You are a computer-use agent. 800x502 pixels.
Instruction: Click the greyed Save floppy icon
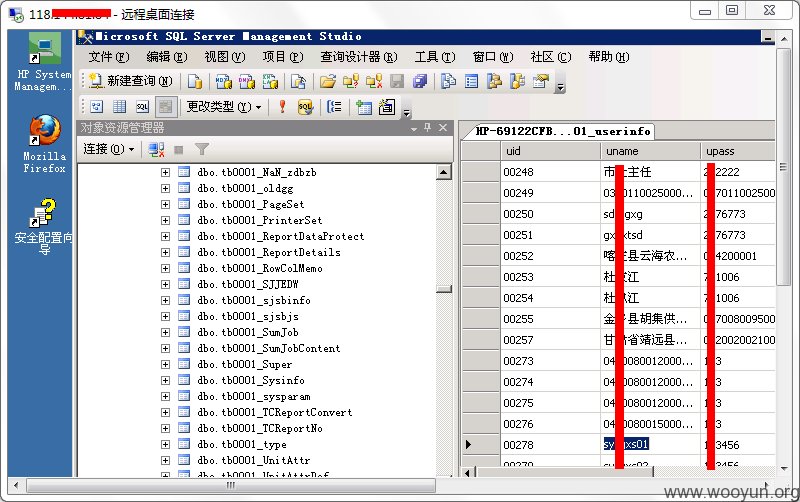tap(397, 81)
